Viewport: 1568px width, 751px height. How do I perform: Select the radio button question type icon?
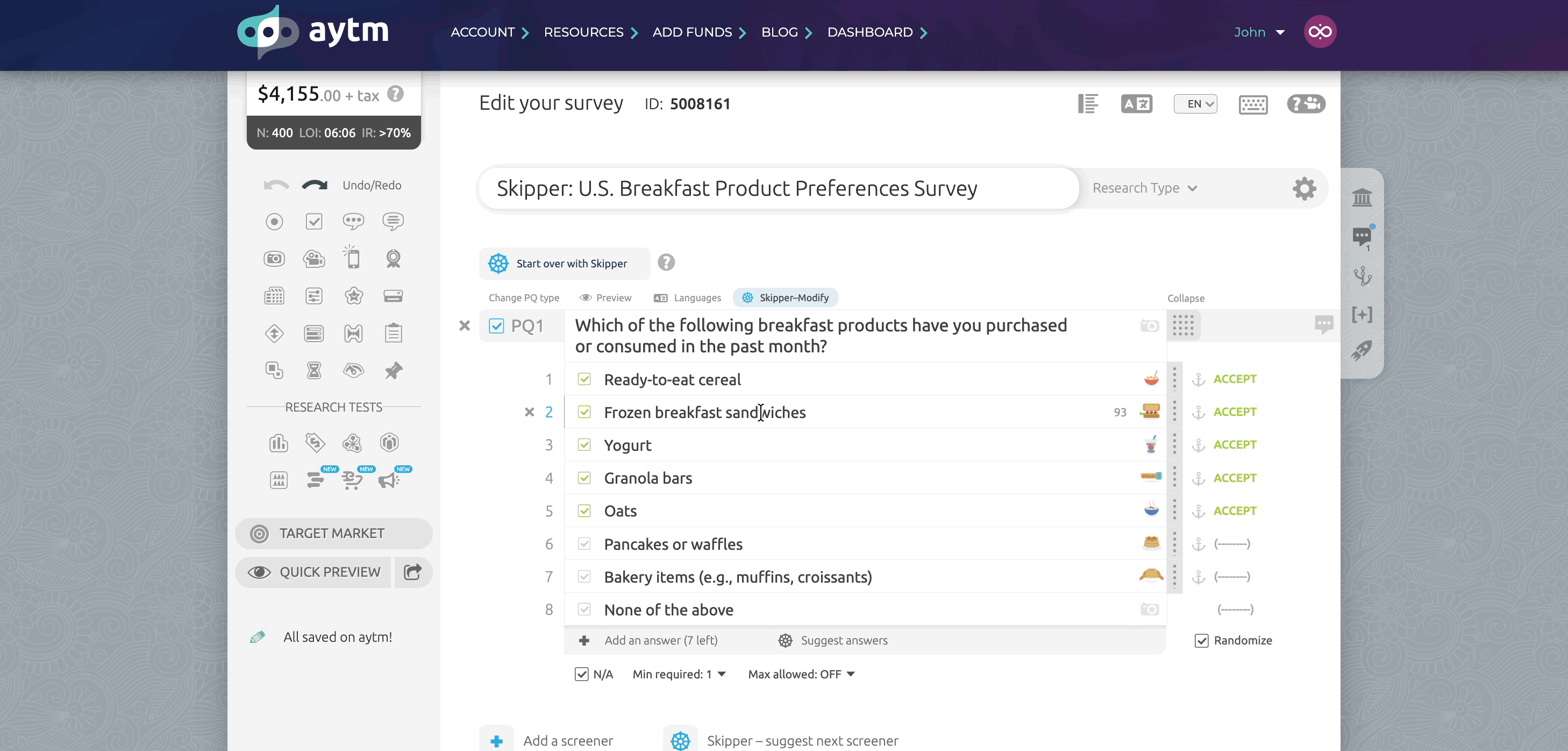[x=274, y=222]
